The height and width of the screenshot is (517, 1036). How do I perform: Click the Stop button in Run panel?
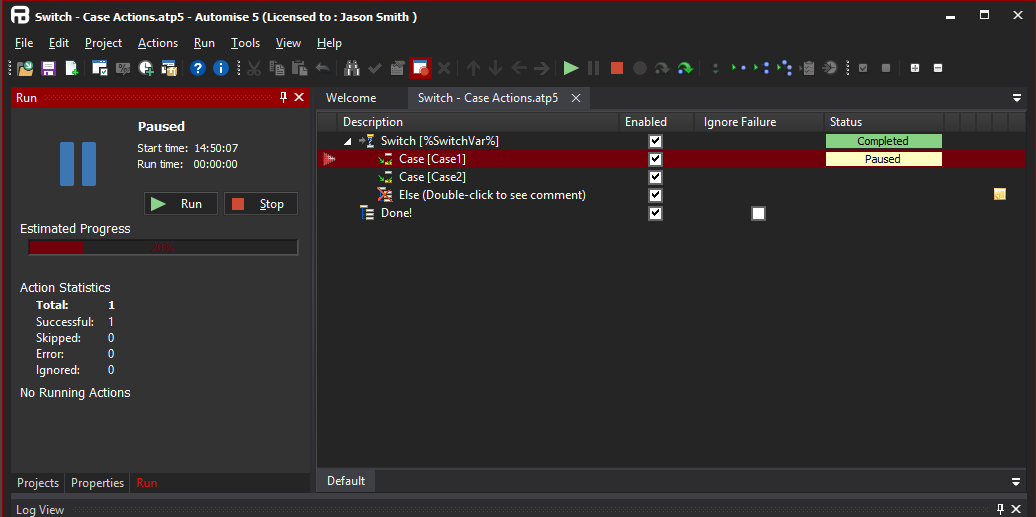(x=260, y=204)
